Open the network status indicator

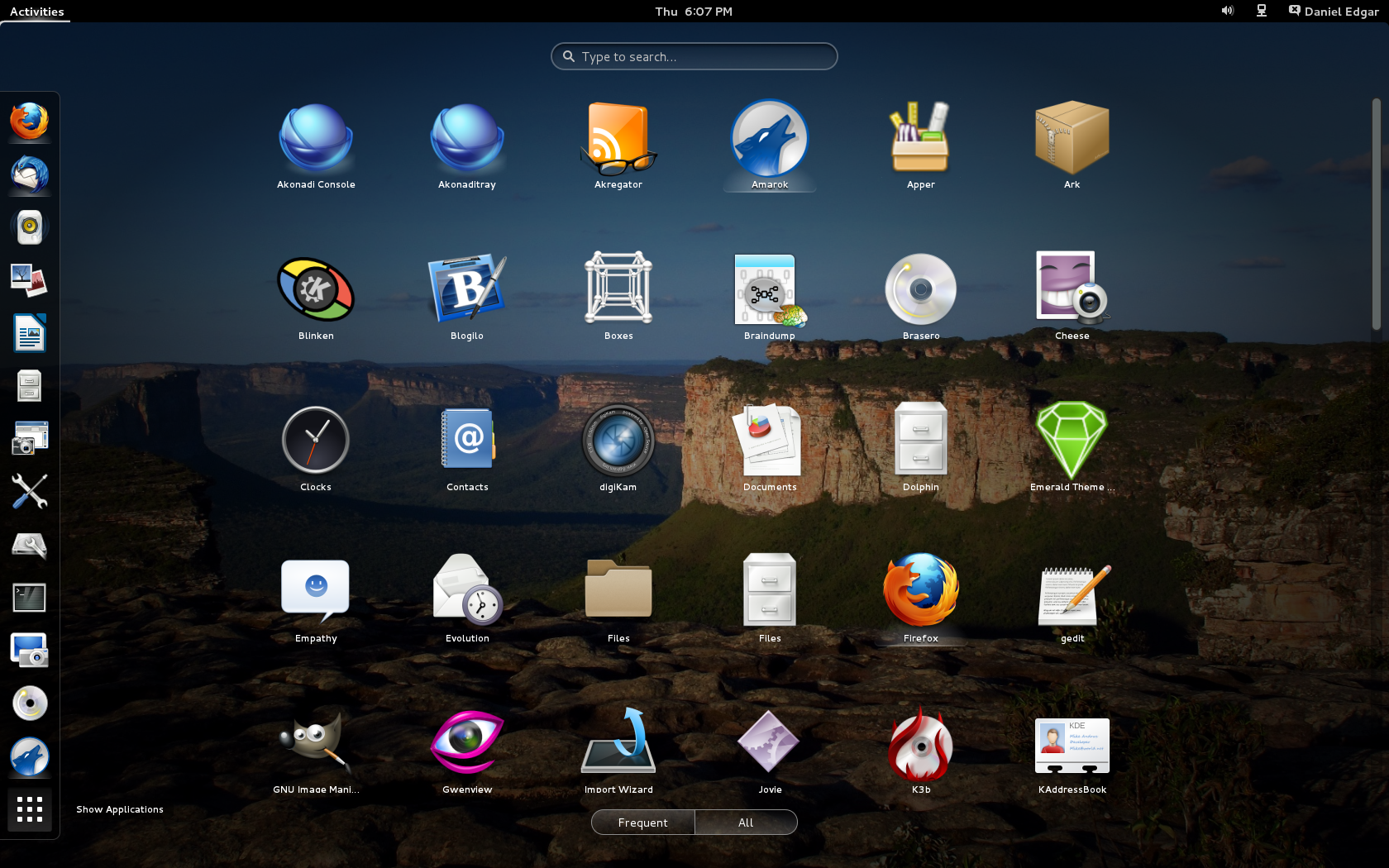(1262, 11)
